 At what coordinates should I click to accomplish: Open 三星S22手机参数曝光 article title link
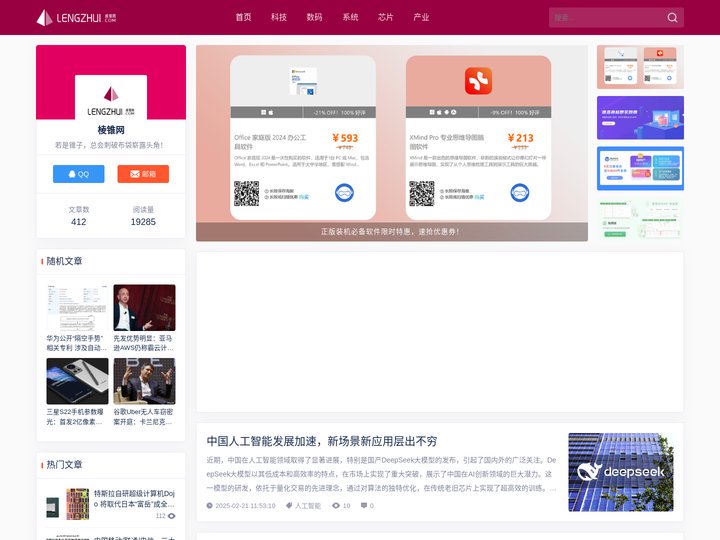coord(75,416)
